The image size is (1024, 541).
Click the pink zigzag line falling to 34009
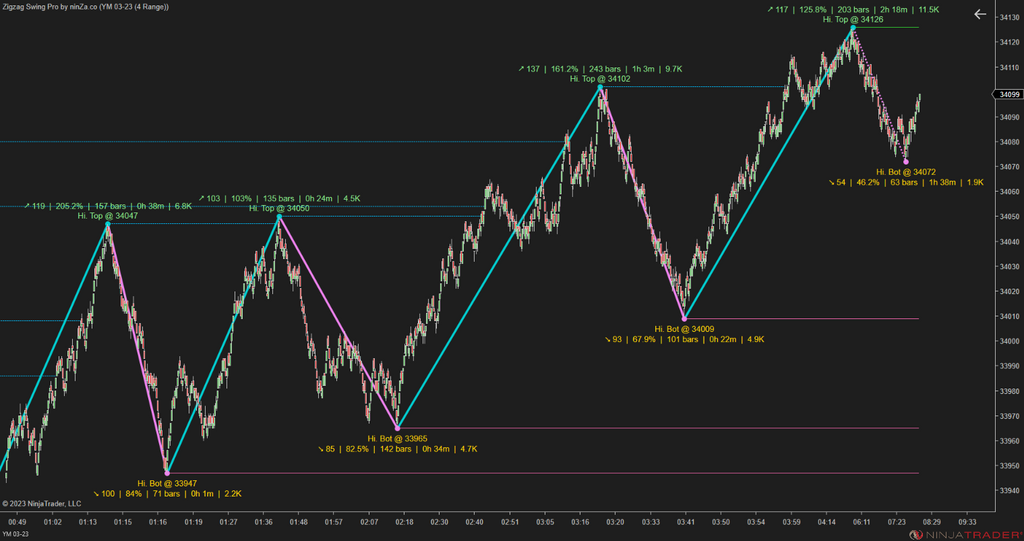[x=643, y=203]
